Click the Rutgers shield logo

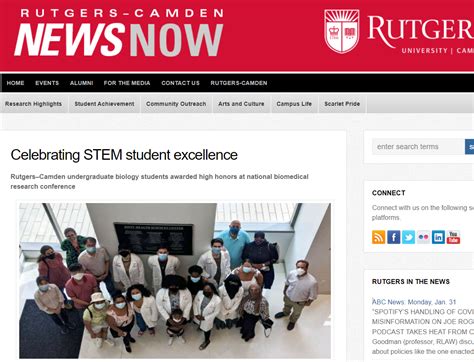click(342, 31)
